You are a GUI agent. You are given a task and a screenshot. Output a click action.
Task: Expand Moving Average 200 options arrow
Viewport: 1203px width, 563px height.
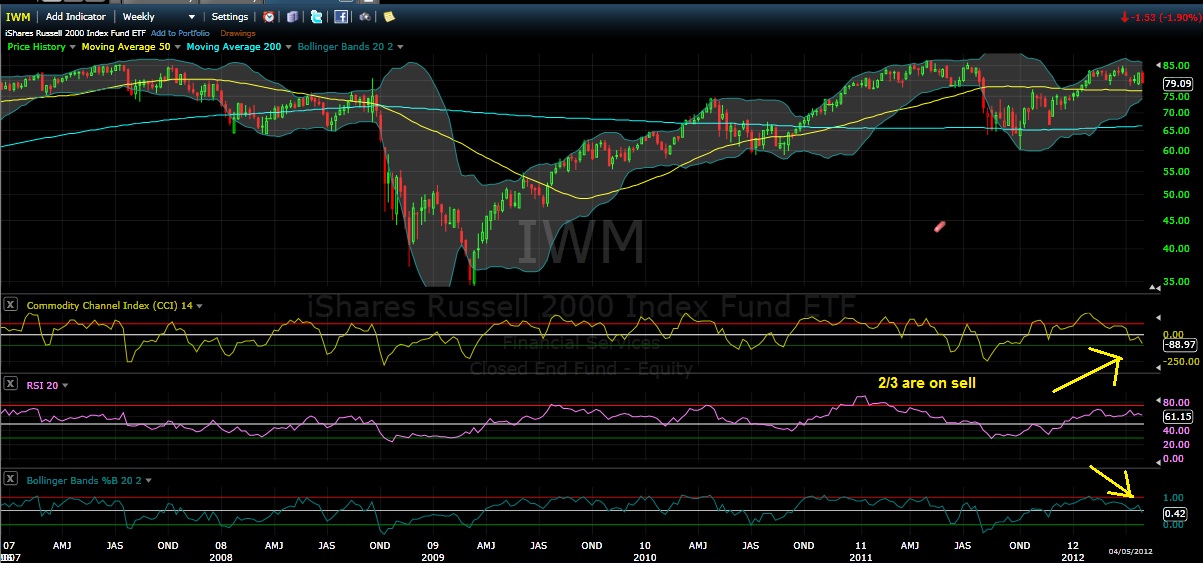tap(290, 47)
